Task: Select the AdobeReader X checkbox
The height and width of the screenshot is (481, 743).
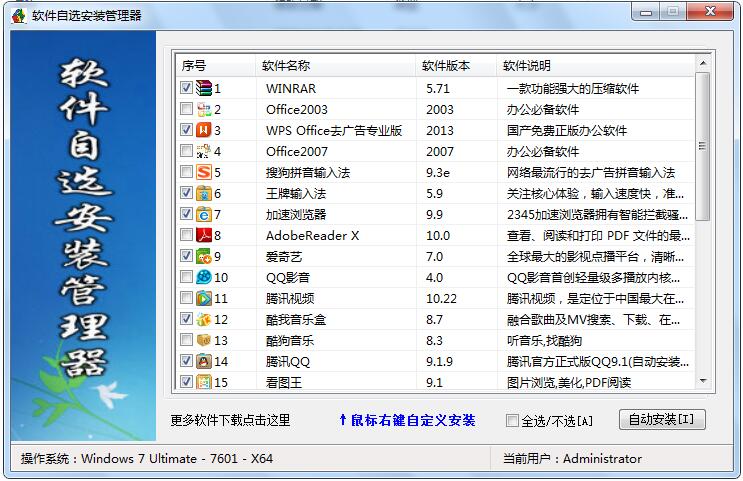Action: pyautogui.click(x=186, y=235)
